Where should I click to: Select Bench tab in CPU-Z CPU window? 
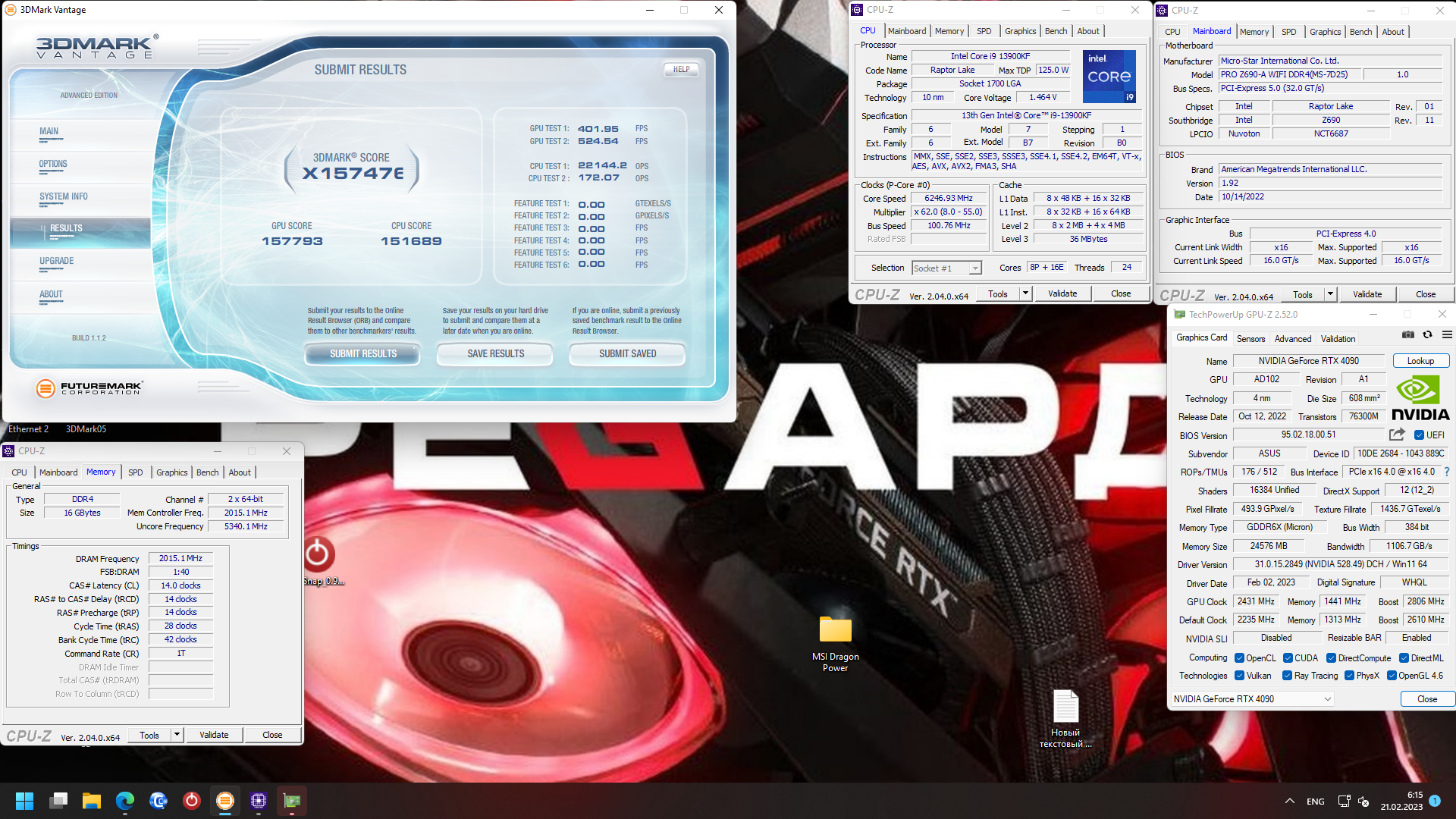click(x=1056, y=31)
